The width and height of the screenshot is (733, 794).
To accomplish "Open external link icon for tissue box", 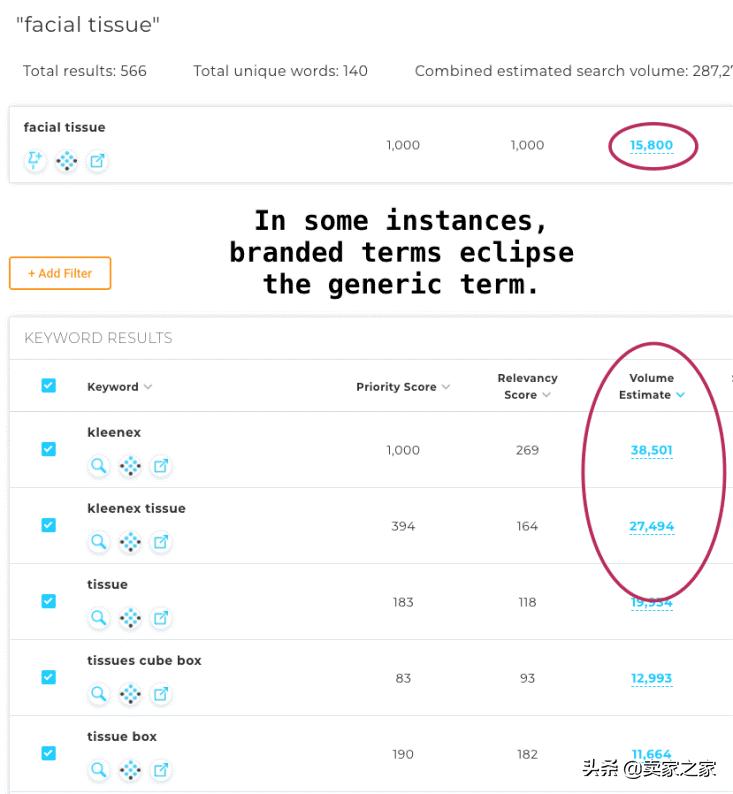I will (x=161, y=770).
